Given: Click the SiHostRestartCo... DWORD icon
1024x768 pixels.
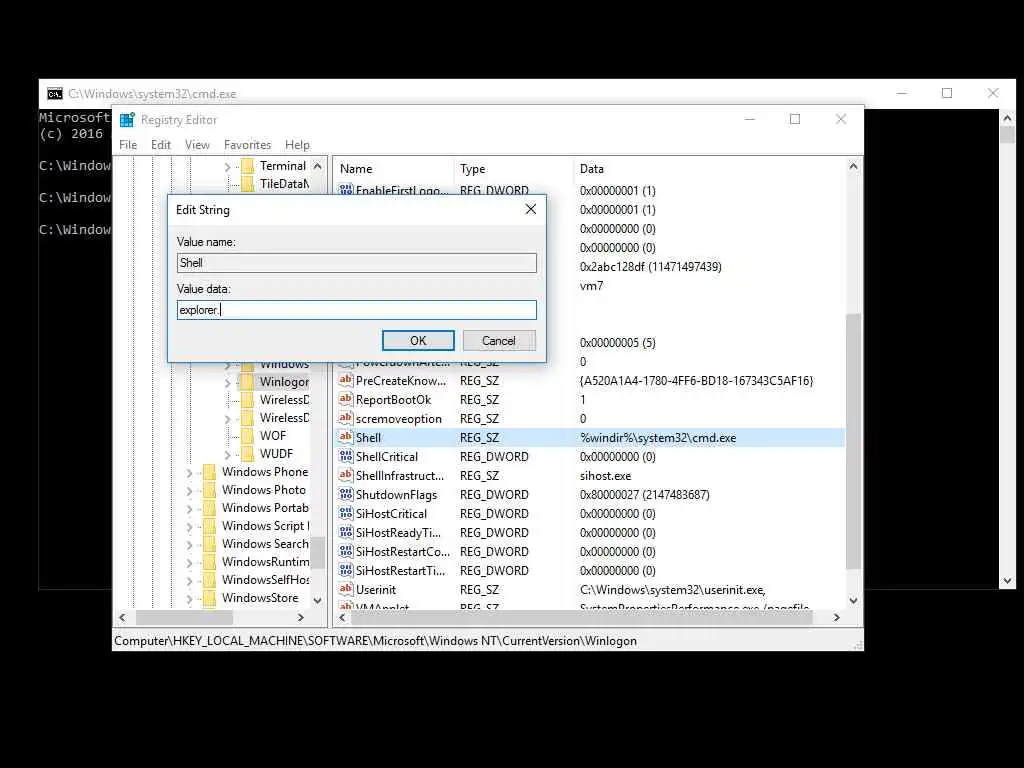Looking at the screenshot, I should [345, 551].
